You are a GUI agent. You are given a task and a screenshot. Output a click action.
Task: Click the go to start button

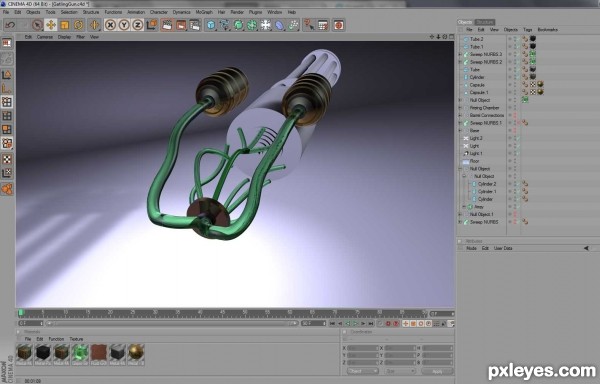pyautogui.click(x=332, y=324)
